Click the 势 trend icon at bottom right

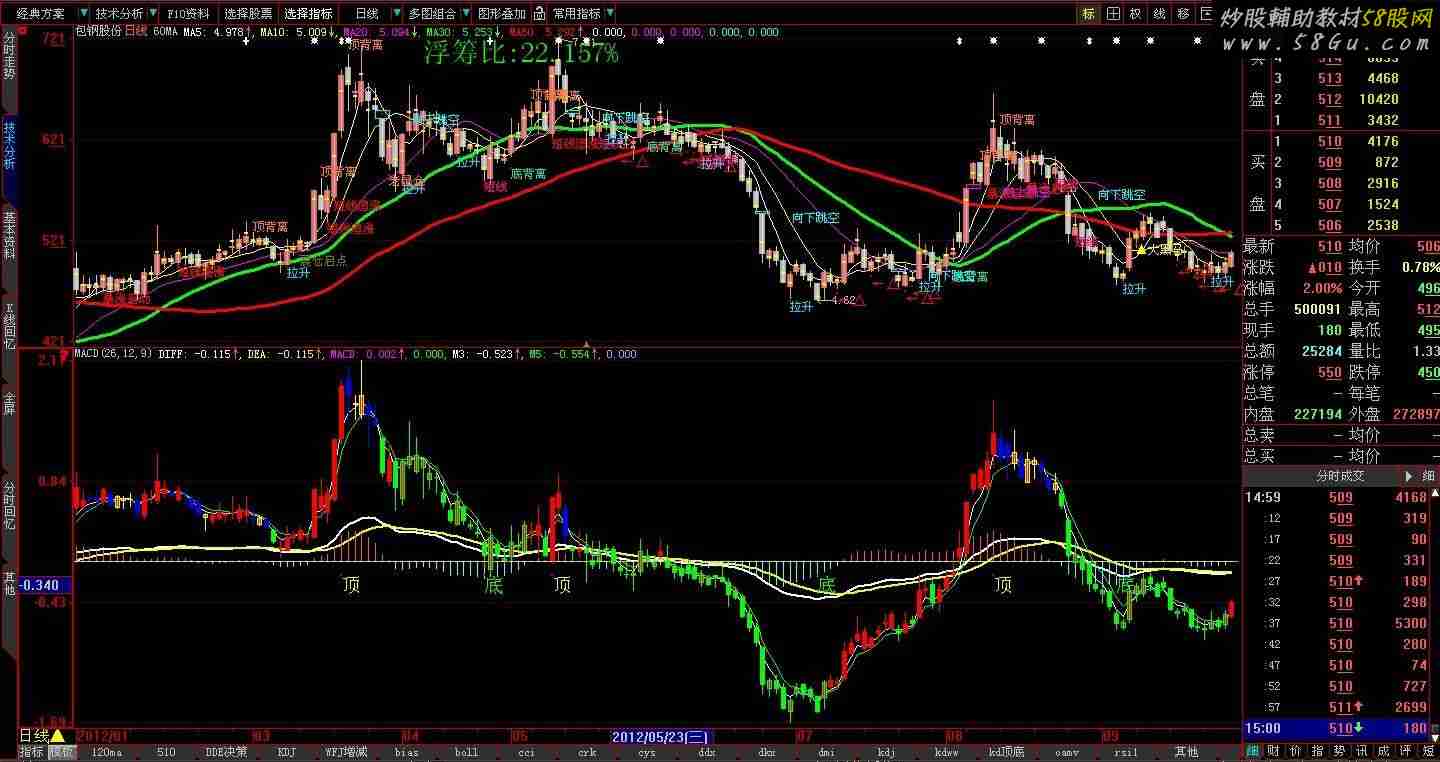pos(1340,751)
